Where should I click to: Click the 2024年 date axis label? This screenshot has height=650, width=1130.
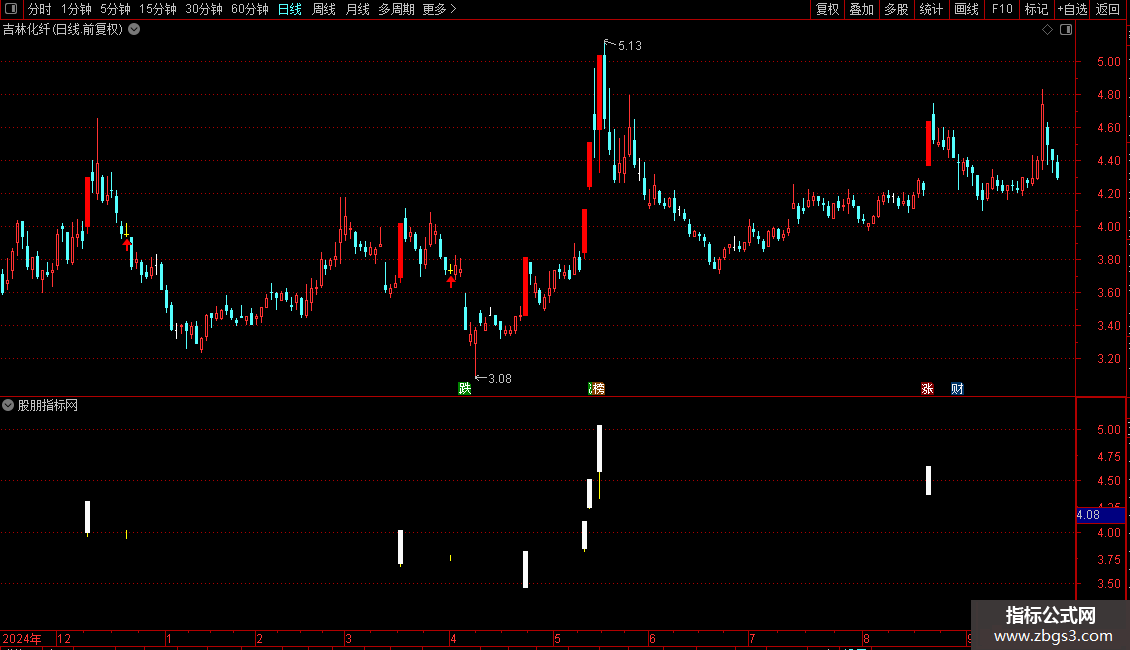(22, 638)
